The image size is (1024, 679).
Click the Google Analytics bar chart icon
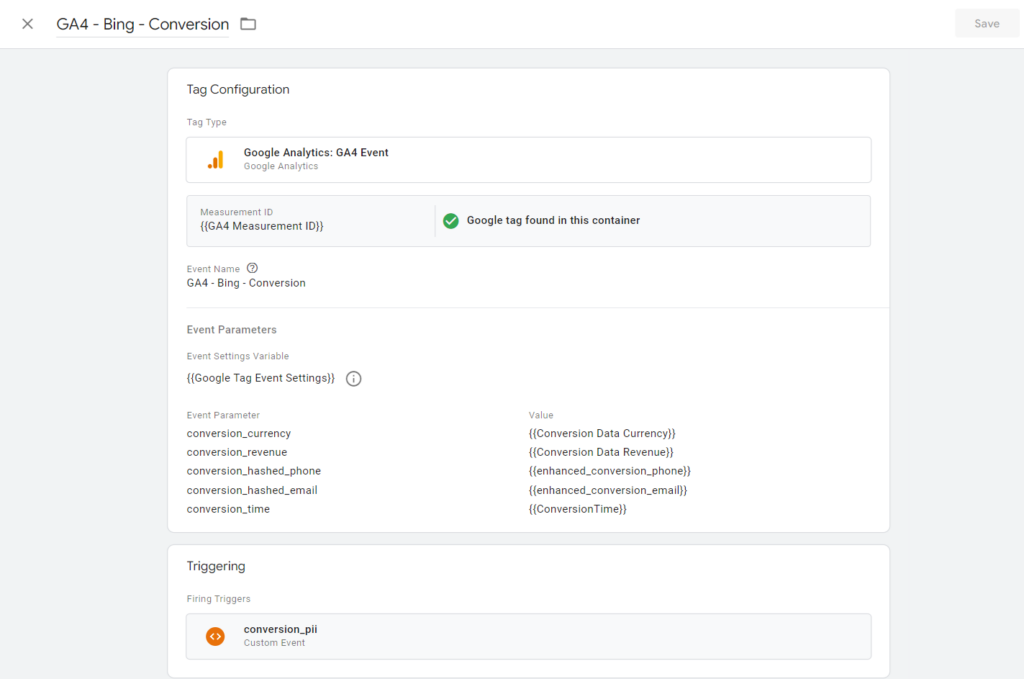click(215, 160)
